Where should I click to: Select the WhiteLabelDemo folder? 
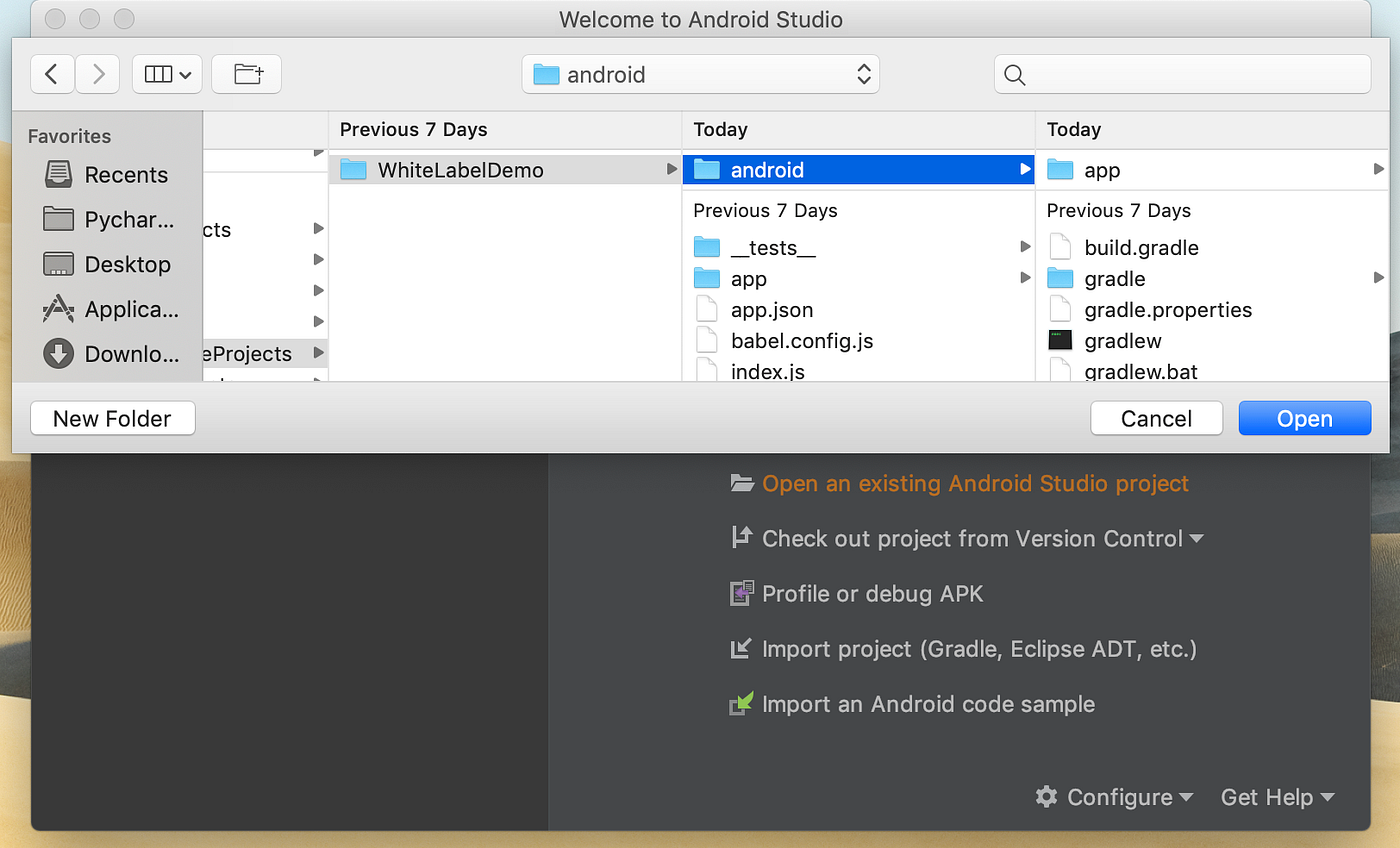click(x=505, y=170)
